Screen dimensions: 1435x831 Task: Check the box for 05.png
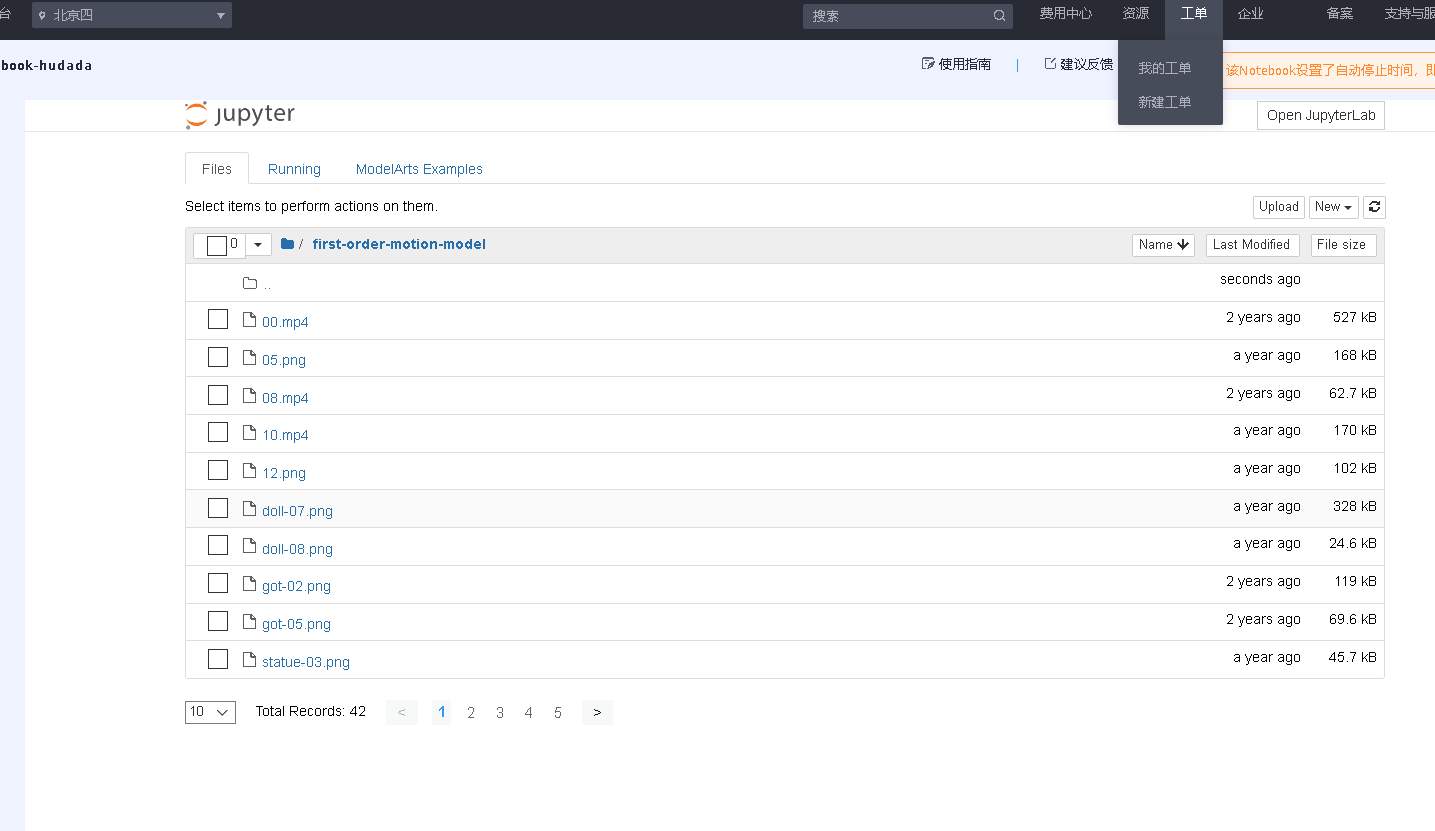pyautogui.click(x=218, y=357)
